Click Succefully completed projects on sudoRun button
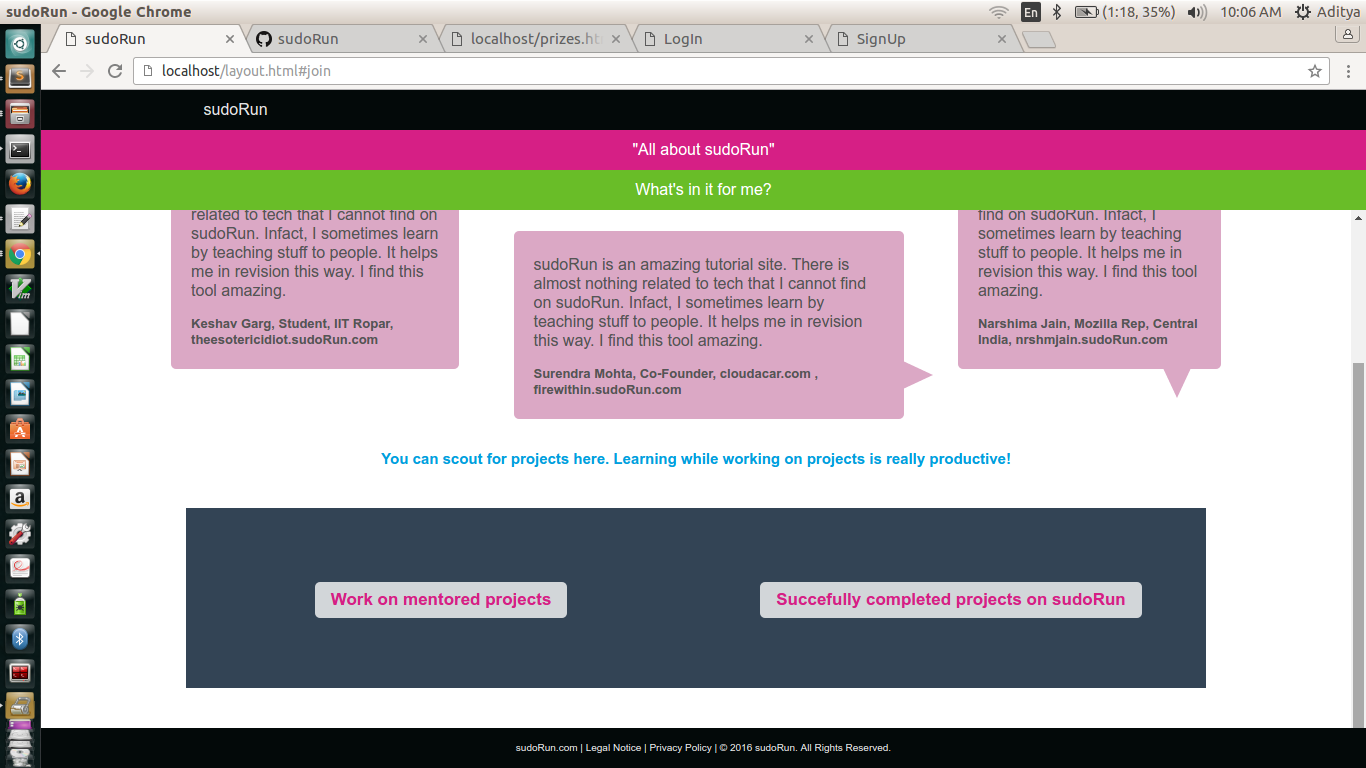 (x=951, y=600)
